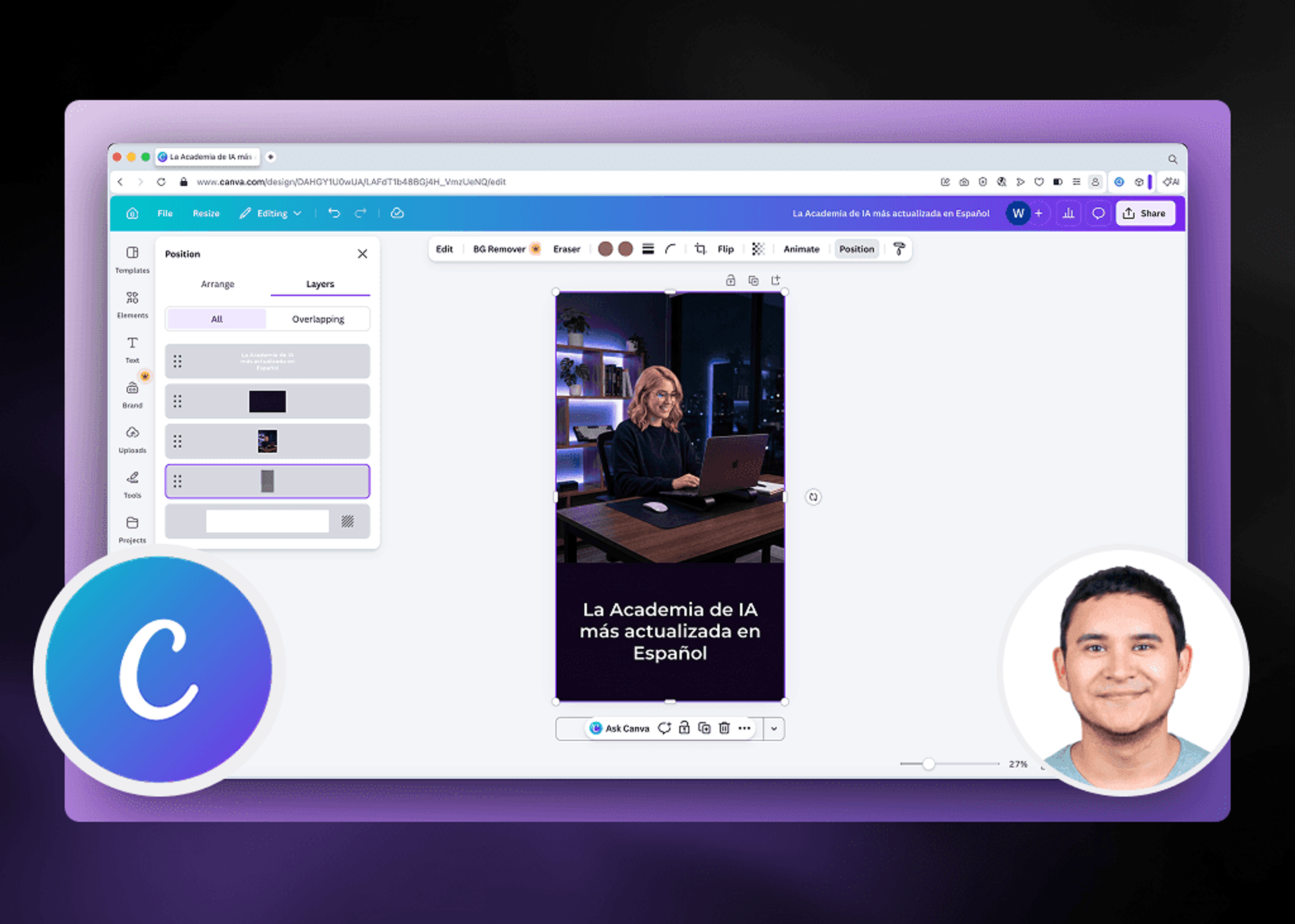
Task: Redo the last action
Action: point(360,213)
